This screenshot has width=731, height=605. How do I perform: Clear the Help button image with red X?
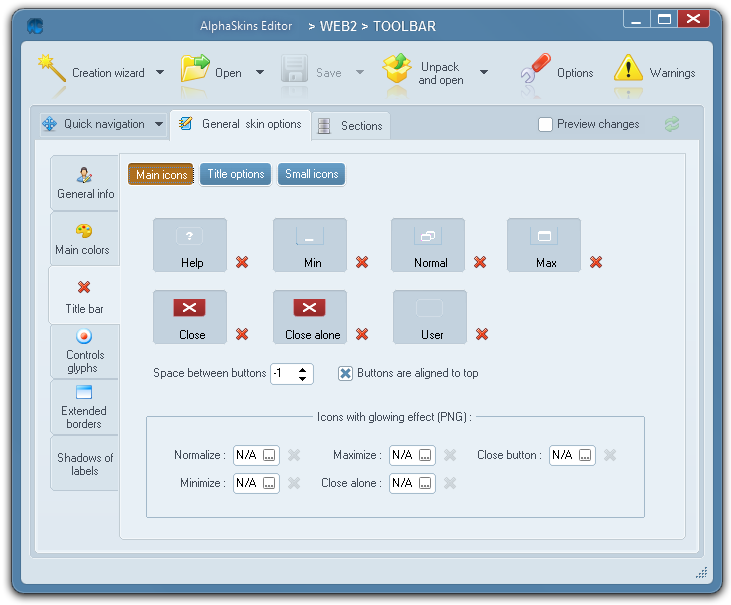(x=242, y=262)
